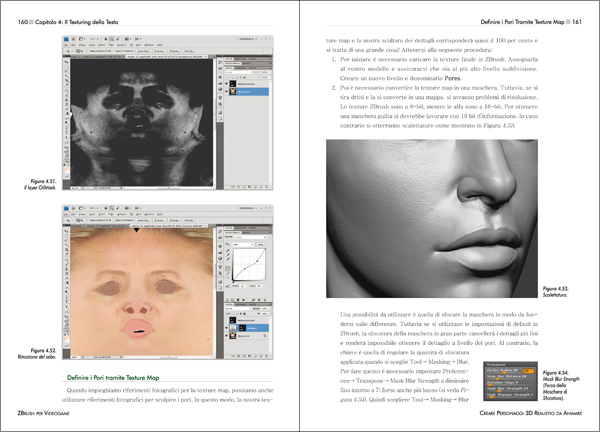
Task: Click the Auto button in Curves panel
Action: [261, 245]
